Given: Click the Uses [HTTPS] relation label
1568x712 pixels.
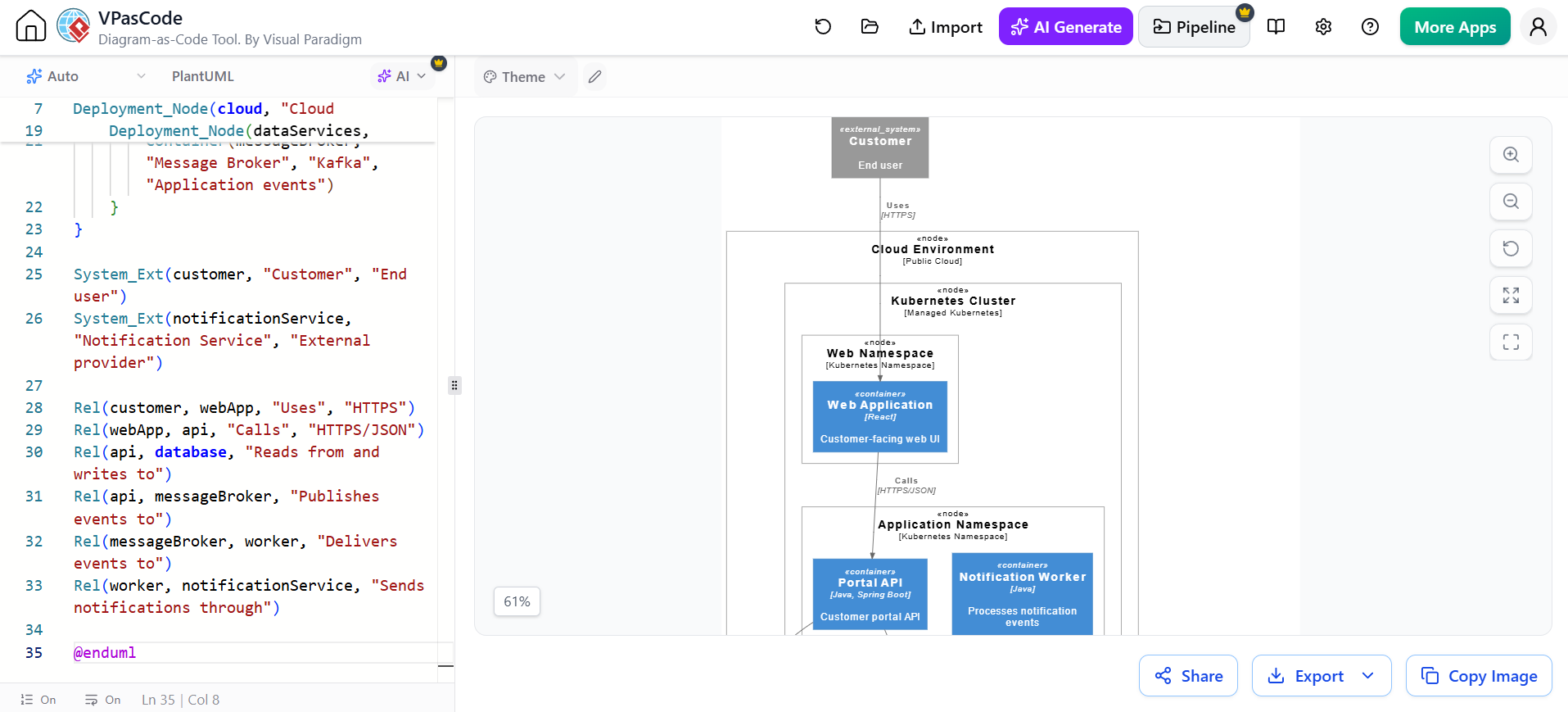Looking at the screenshot, I should [x=897, y=211].
